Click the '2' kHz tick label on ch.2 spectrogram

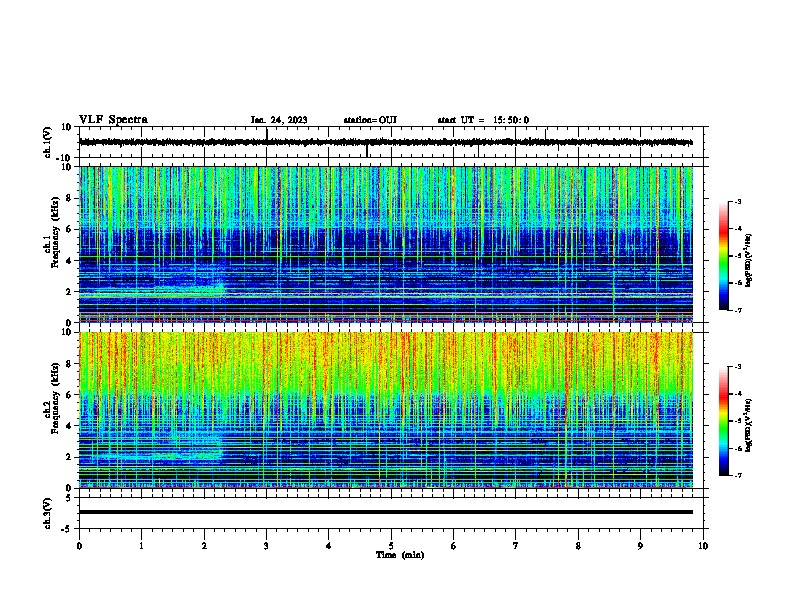[x=69, y=457]
